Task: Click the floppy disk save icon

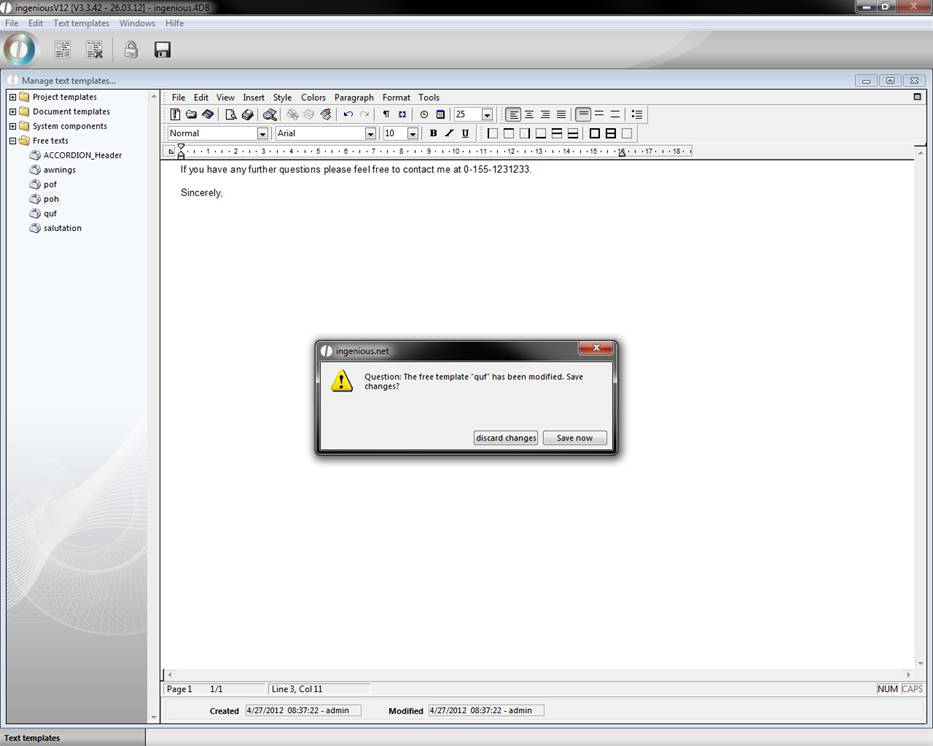Action: click(x=162, y=49)
